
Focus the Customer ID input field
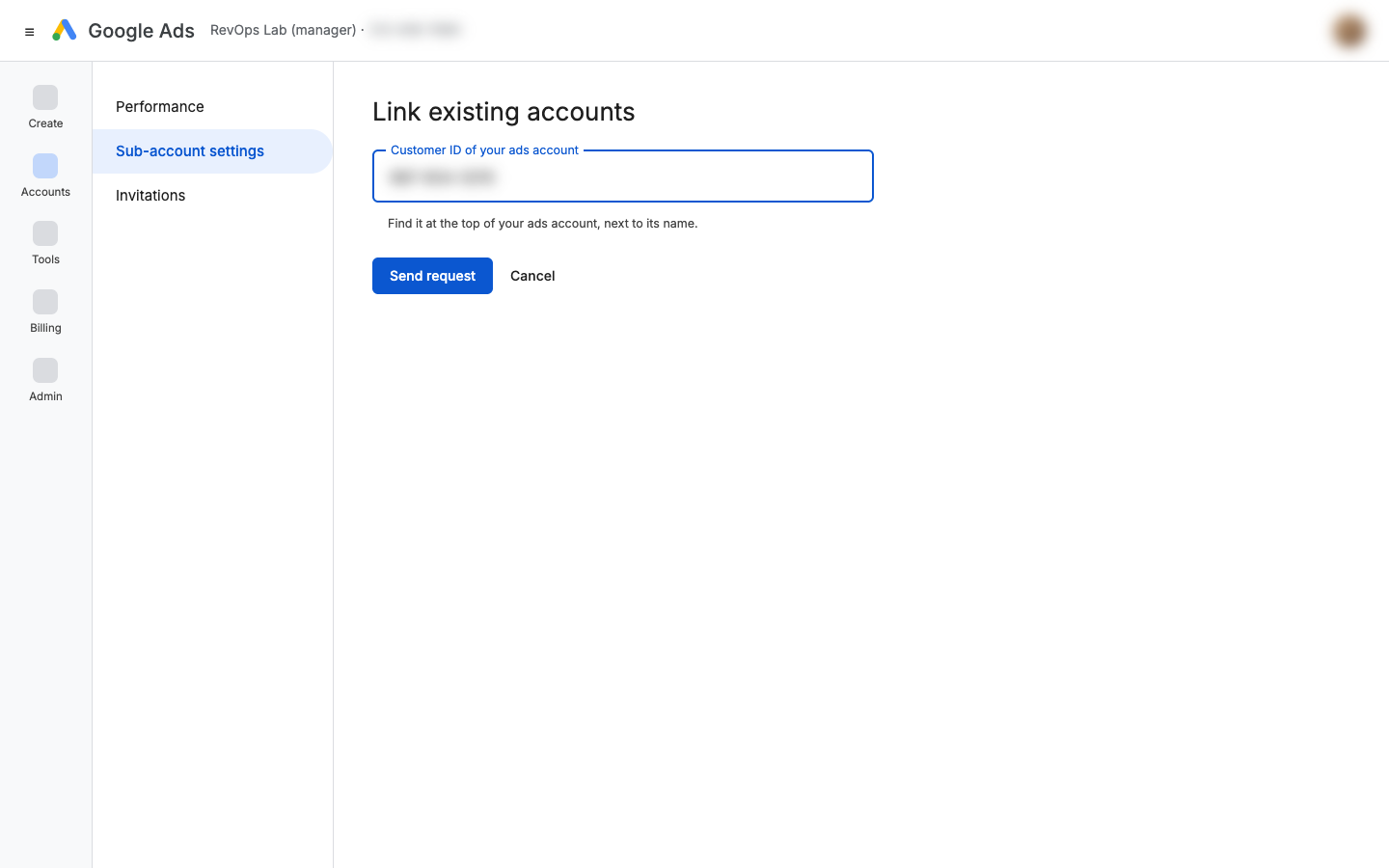pos(623,176)
